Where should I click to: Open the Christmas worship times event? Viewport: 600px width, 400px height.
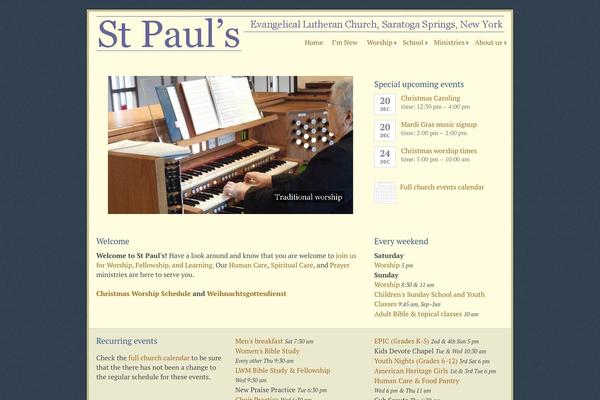[439, 151]
